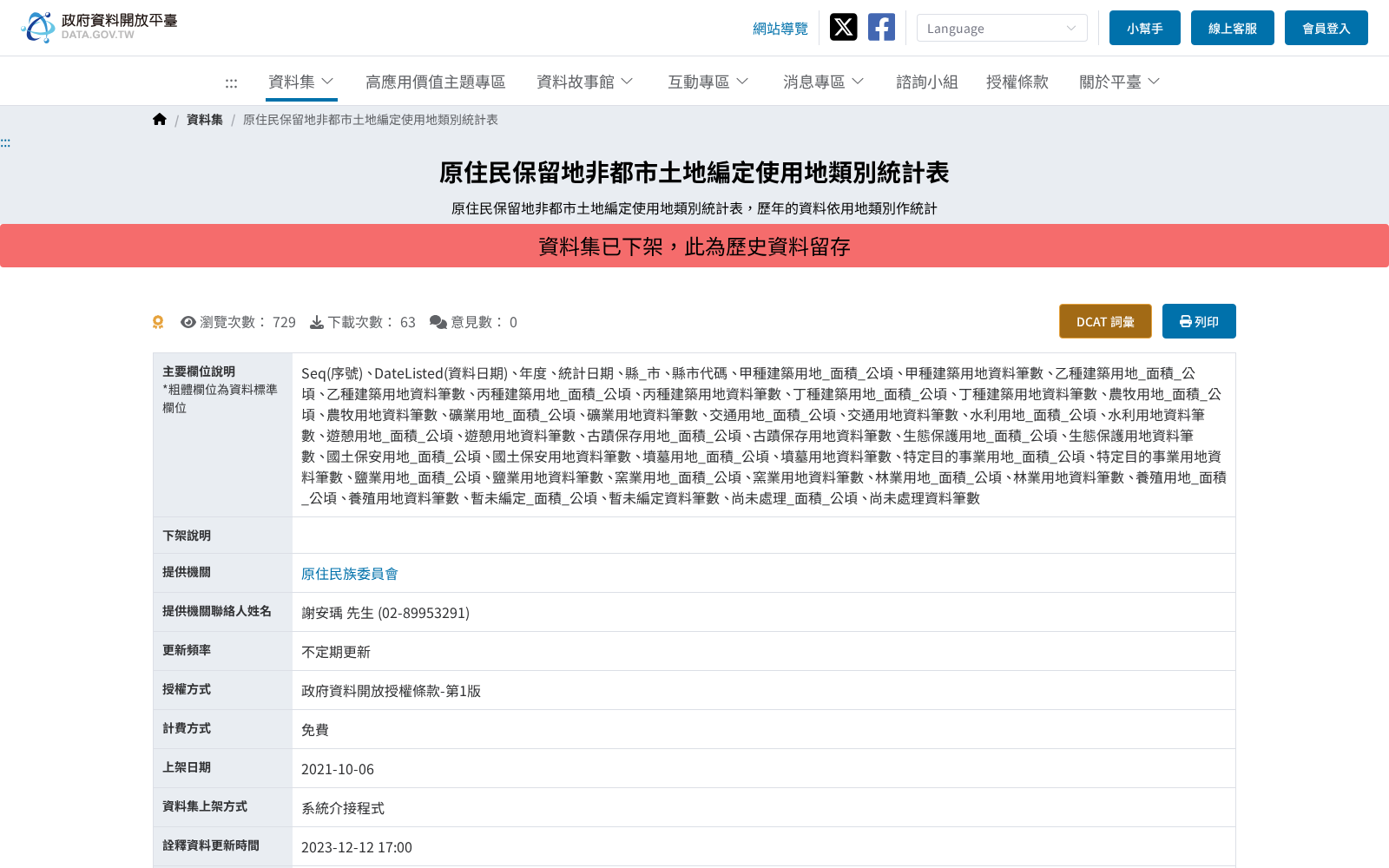
Task: Click the value 系統介接程式
Action: [x=343, y=808]
